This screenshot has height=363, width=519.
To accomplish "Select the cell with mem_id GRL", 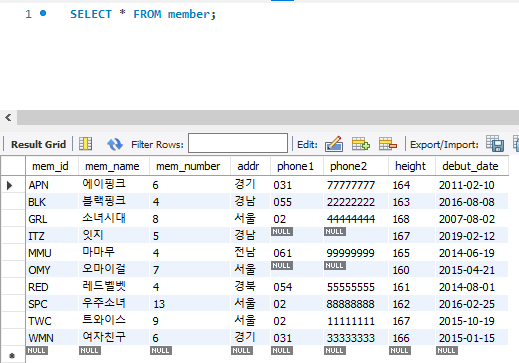I will point(52,219).
